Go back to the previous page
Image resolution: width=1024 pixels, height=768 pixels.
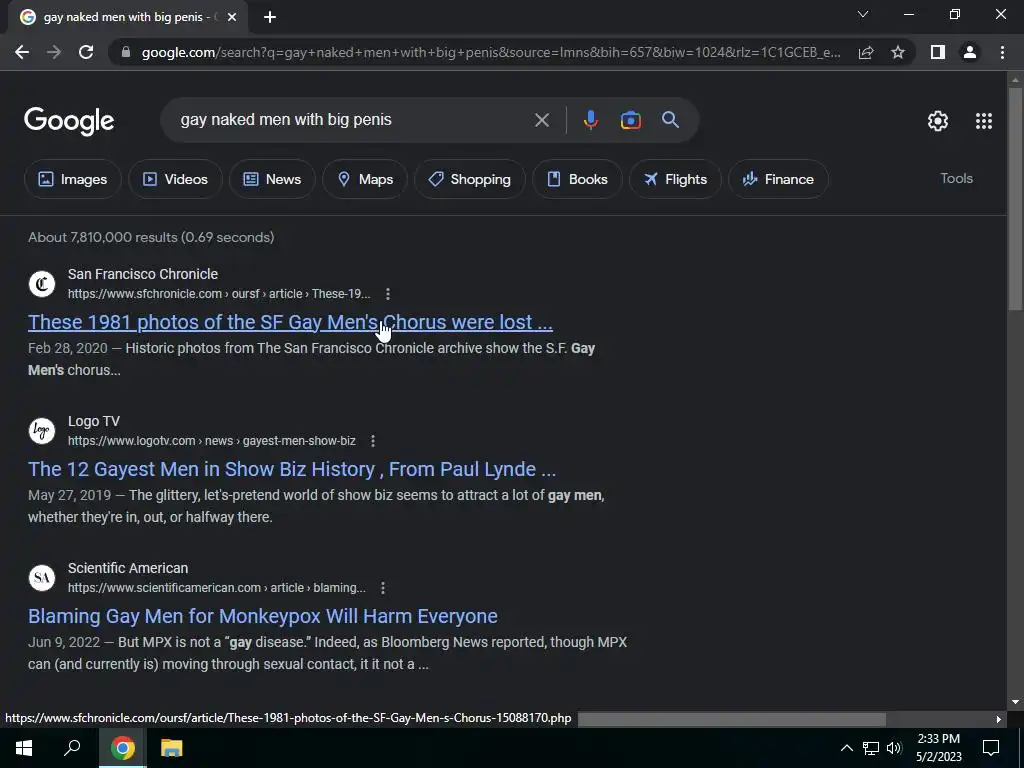click(22, 52)
